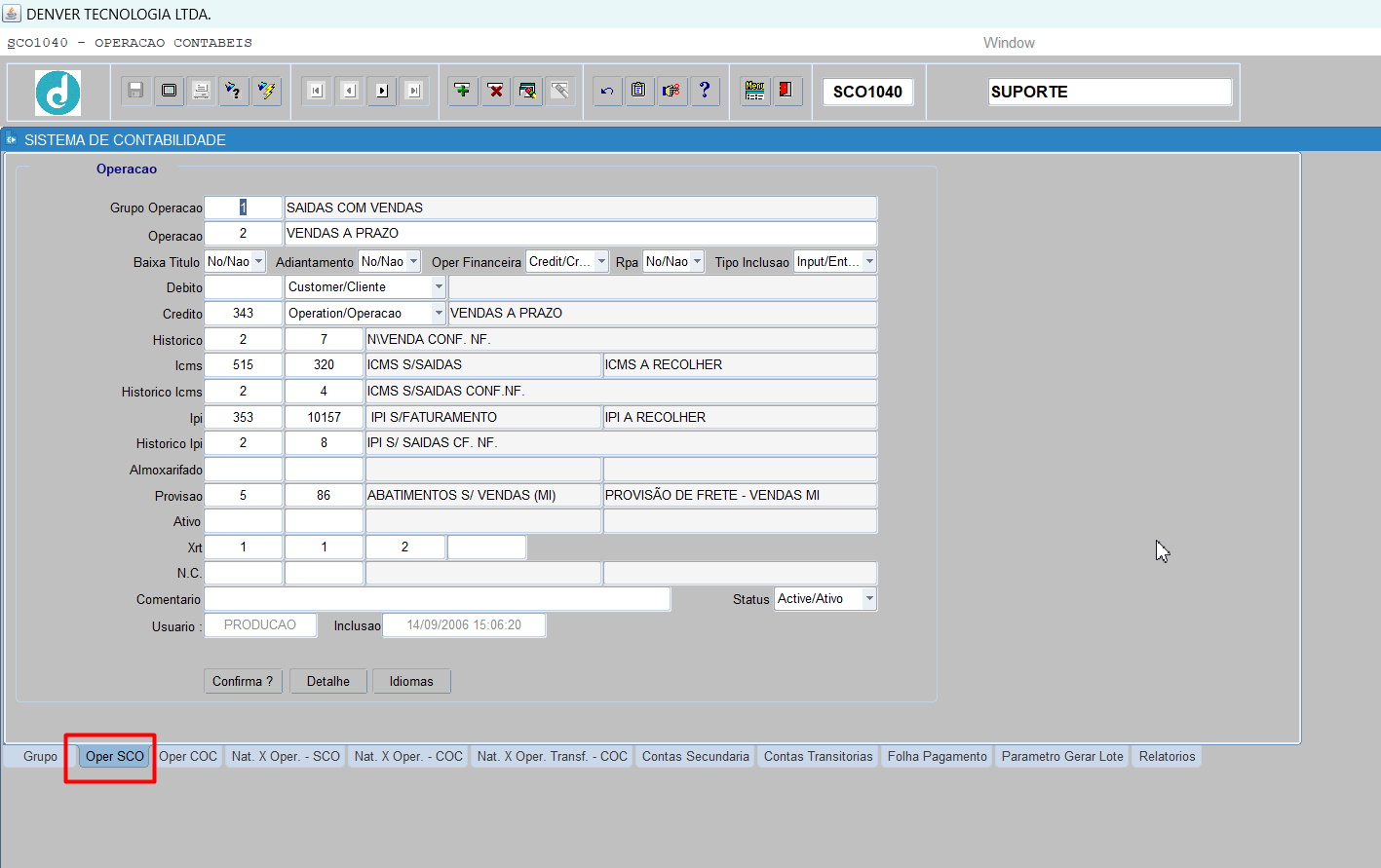Click the SCO1040 program code field
This screenshot has width=1381, height=868.
pyautogui.click(x=867, y=92)
